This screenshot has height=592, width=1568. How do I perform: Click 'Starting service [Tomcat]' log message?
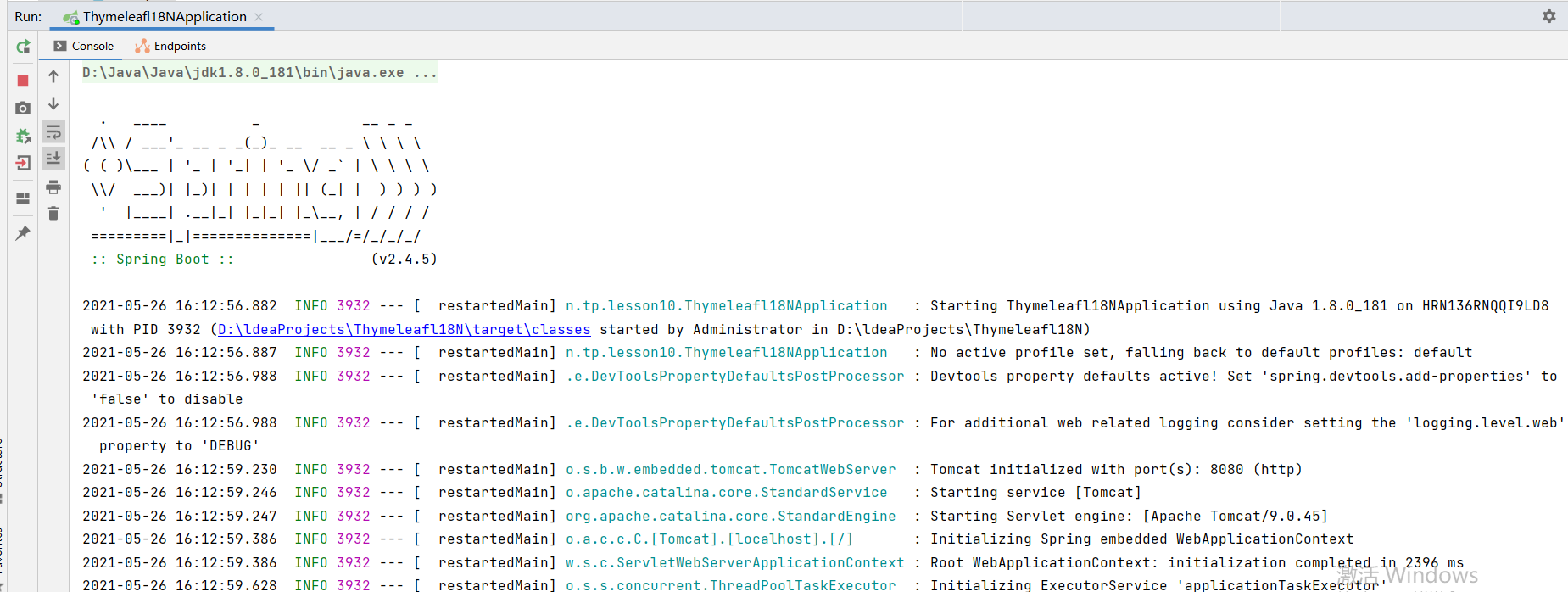(x=1035, y=493)
